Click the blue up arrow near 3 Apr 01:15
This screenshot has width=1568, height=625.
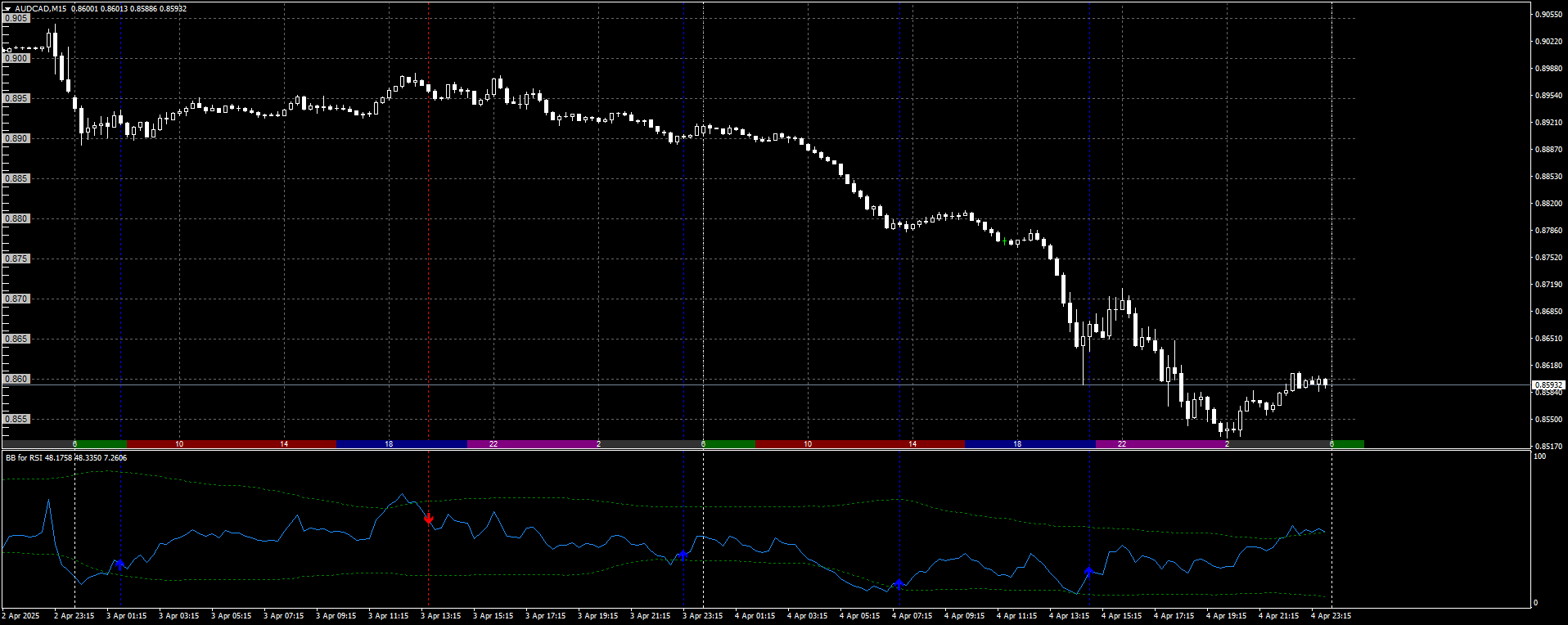click(x=119, y=564)
